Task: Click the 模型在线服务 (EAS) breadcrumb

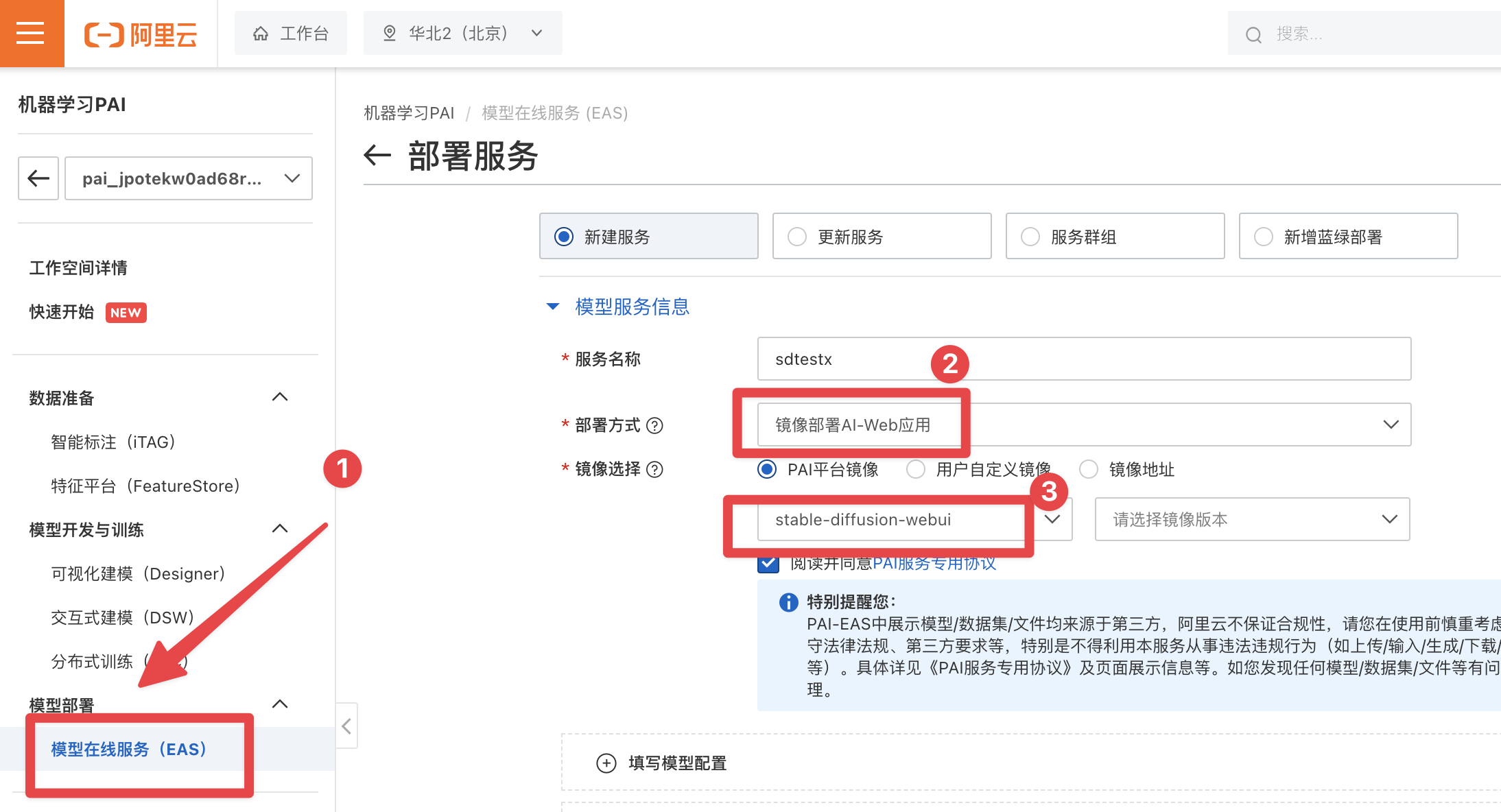Action: coord(555,112)
